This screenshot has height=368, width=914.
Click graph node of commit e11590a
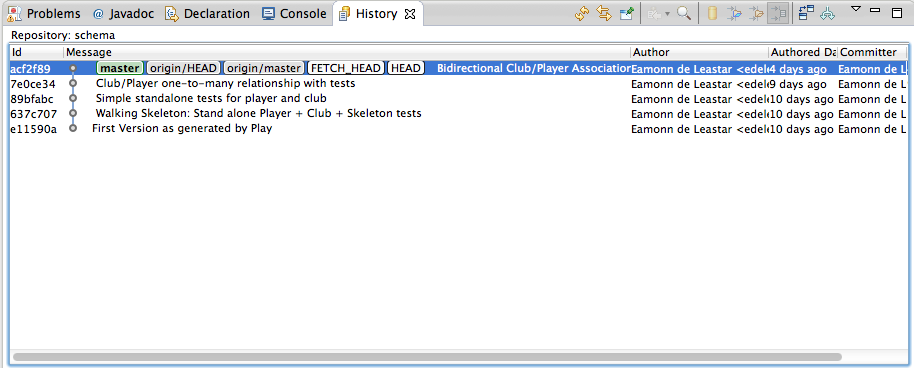[x=73, y=128]
